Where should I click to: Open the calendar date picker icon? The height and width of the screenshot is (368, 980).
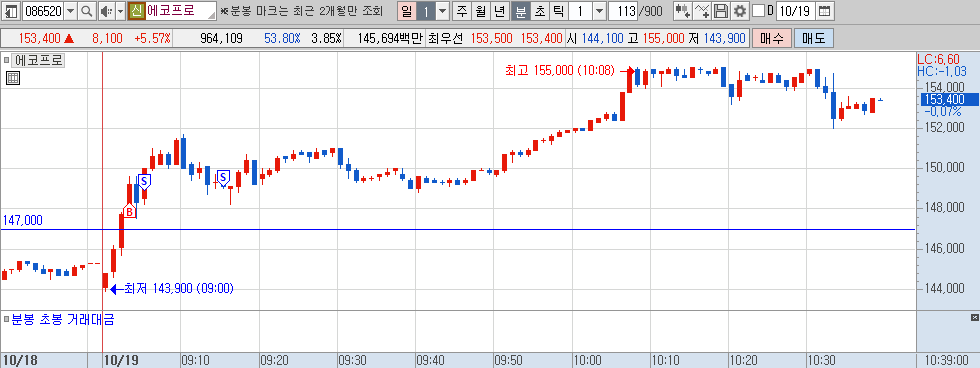tap(825, 11)
